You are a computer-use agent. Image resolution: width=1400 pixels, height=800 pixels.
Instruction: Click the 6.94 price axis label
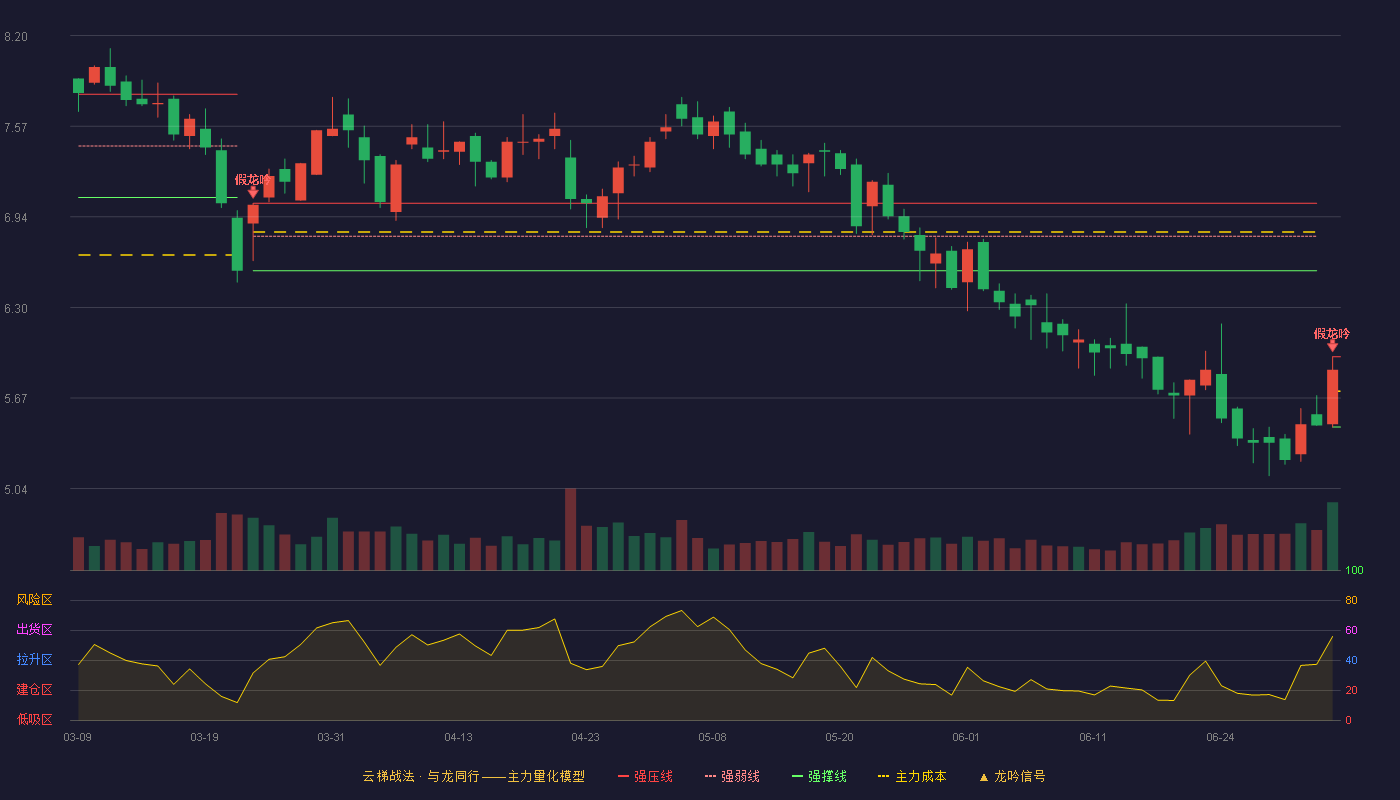pos(16,218)
